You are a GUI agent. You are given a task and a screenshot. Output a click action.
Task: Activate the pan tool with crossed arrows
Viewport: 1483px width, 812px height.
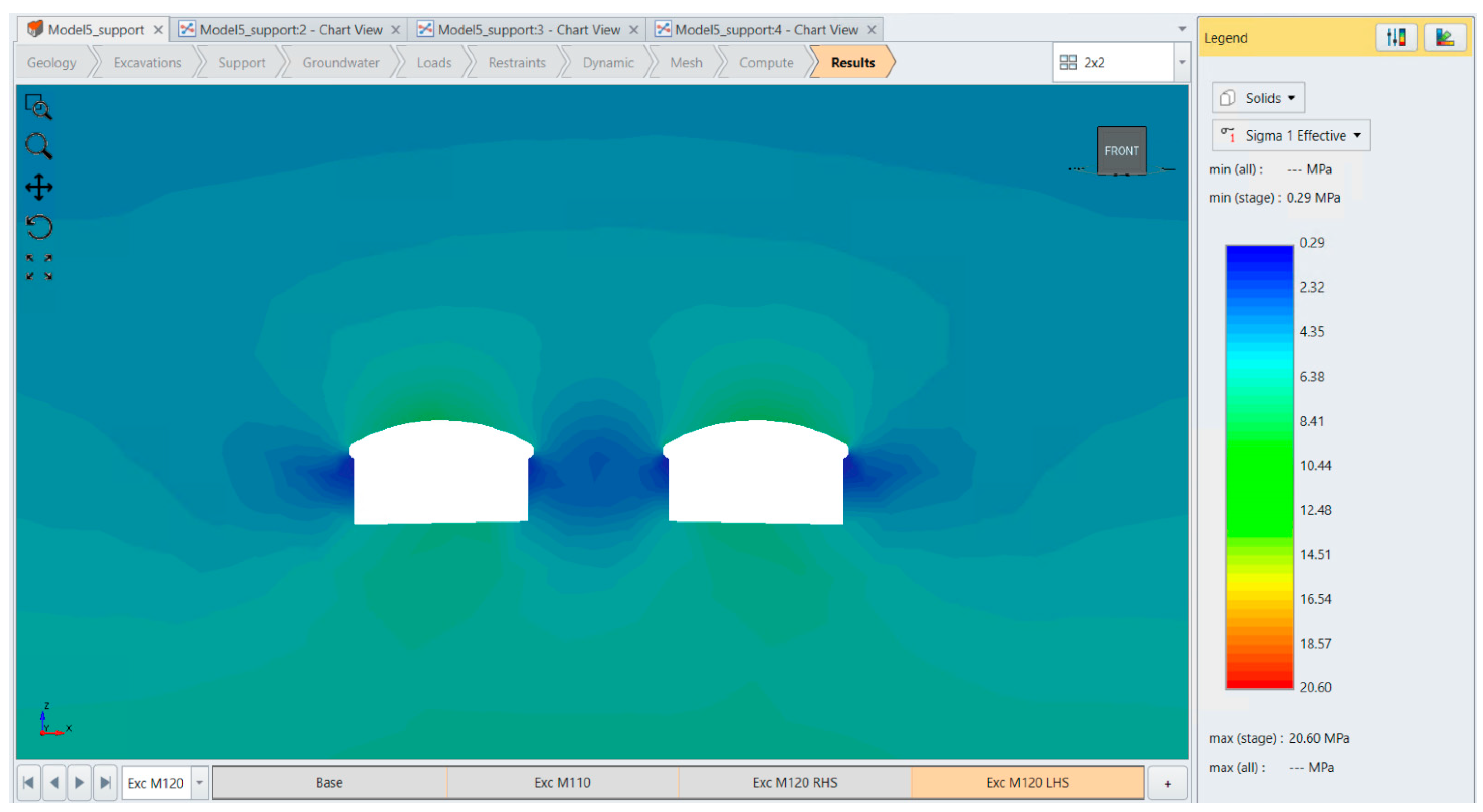(x=39, y=187)
